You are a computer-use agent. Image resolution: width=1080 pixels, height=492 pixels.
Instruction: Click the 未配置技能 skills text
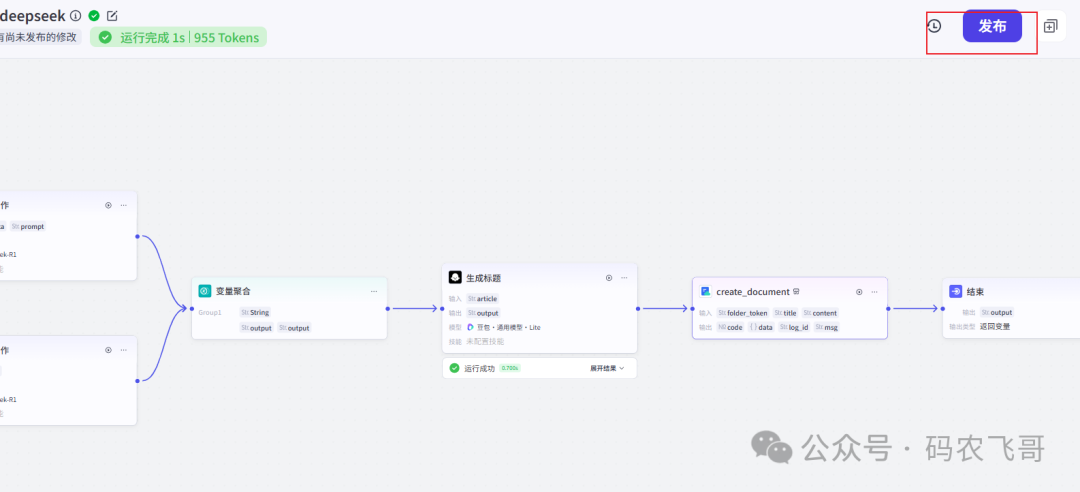tap(485, 341)
